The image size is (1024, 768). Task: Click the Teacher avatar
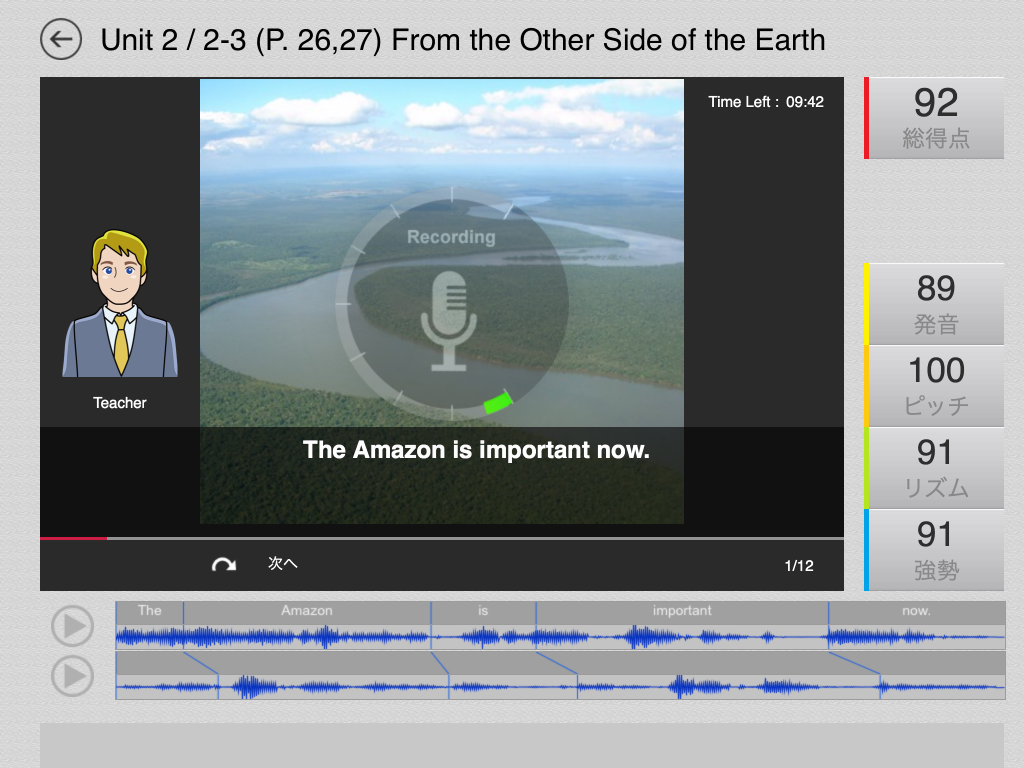[120, 305]
